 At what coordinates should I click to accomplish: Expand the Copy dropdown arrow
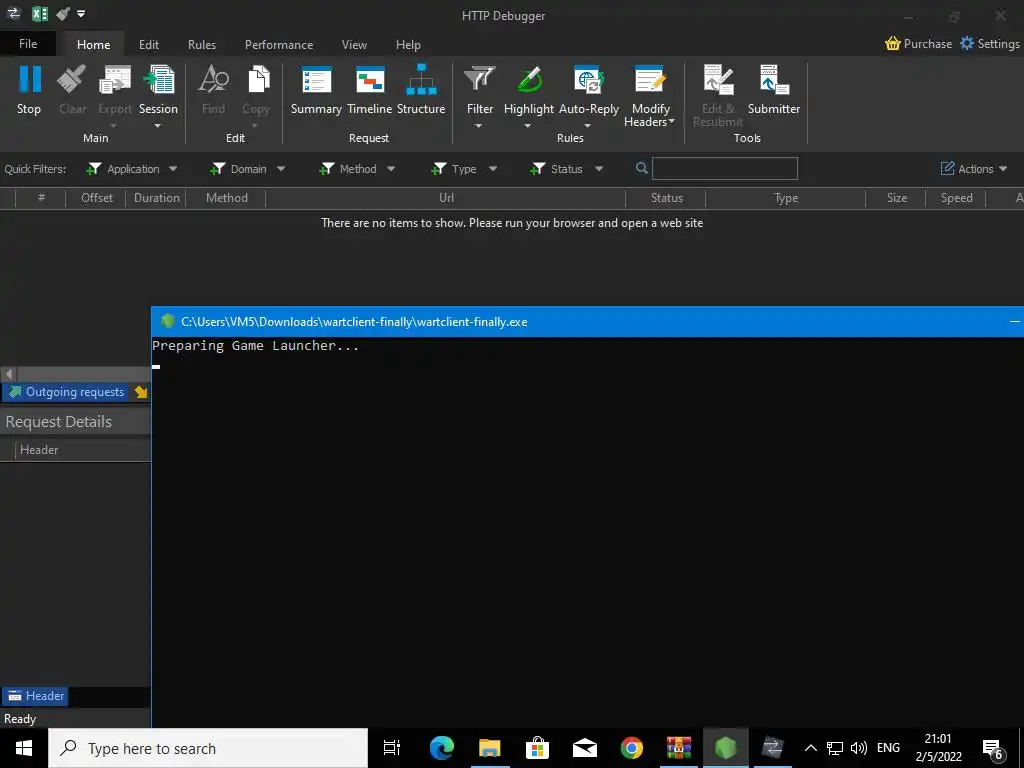pyautogui.click(x=255, y=125)
